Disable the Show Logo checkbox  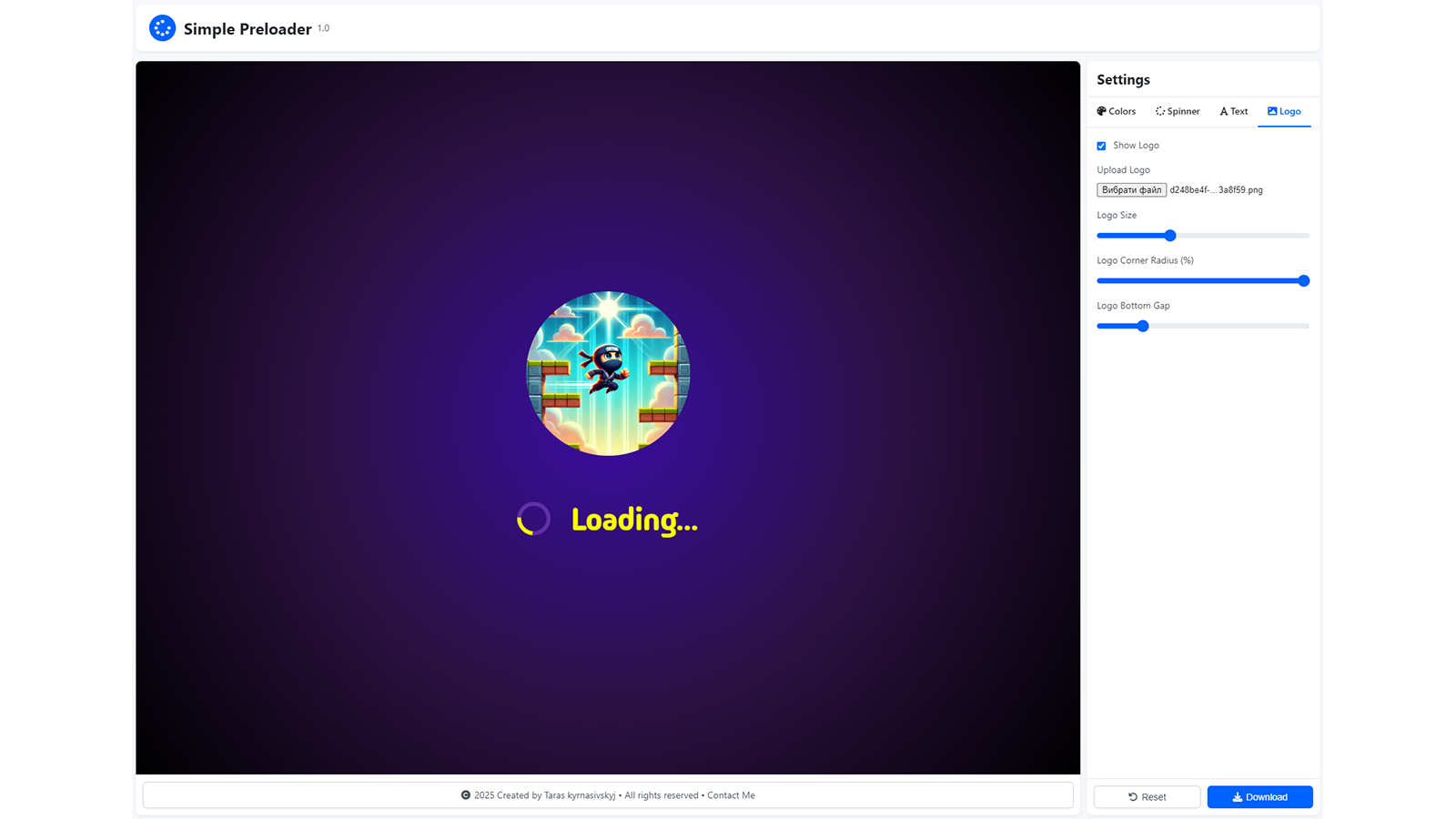click(1101, 146)
